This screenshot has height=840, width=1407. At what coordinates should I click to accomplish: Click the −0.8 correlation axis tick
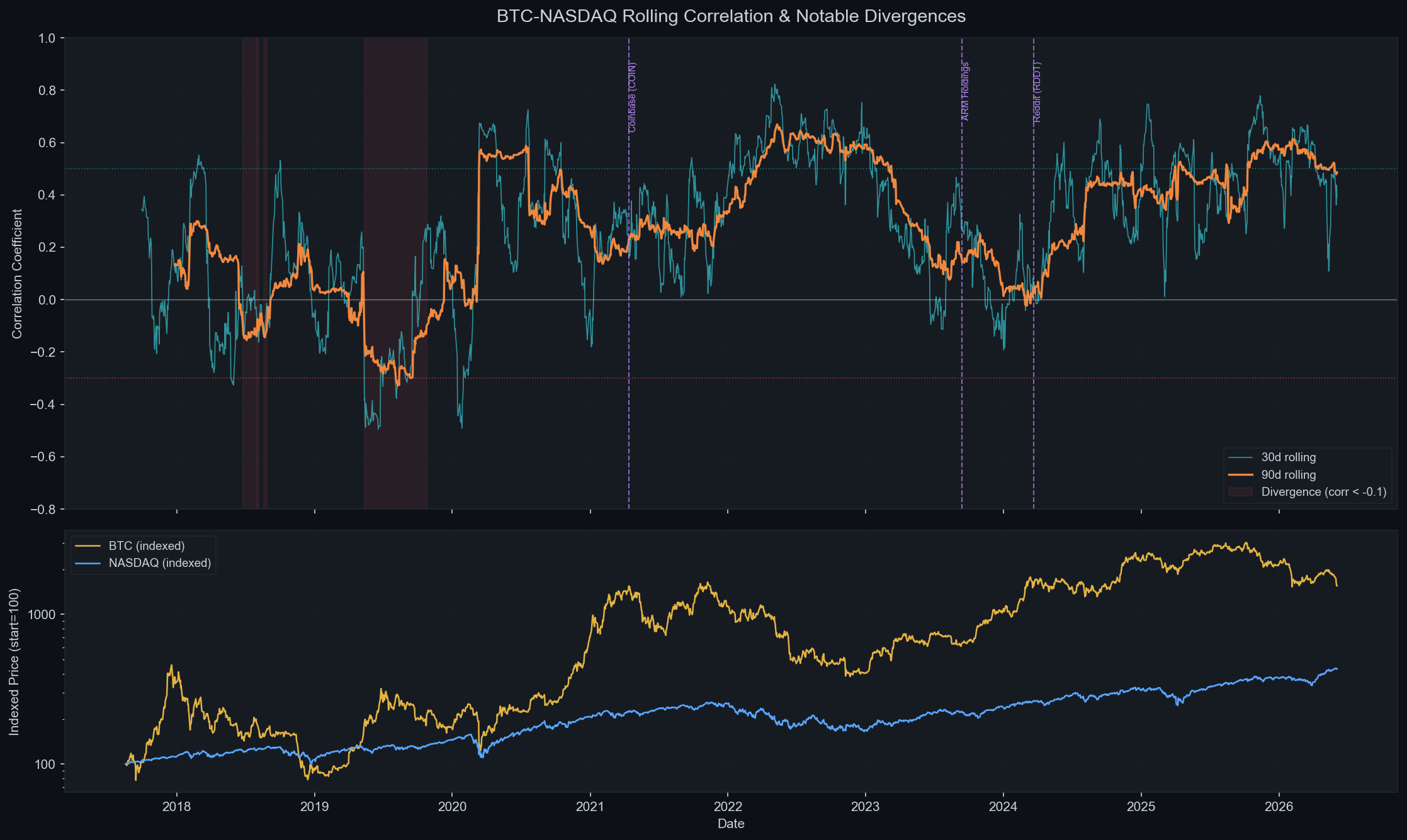42,509
